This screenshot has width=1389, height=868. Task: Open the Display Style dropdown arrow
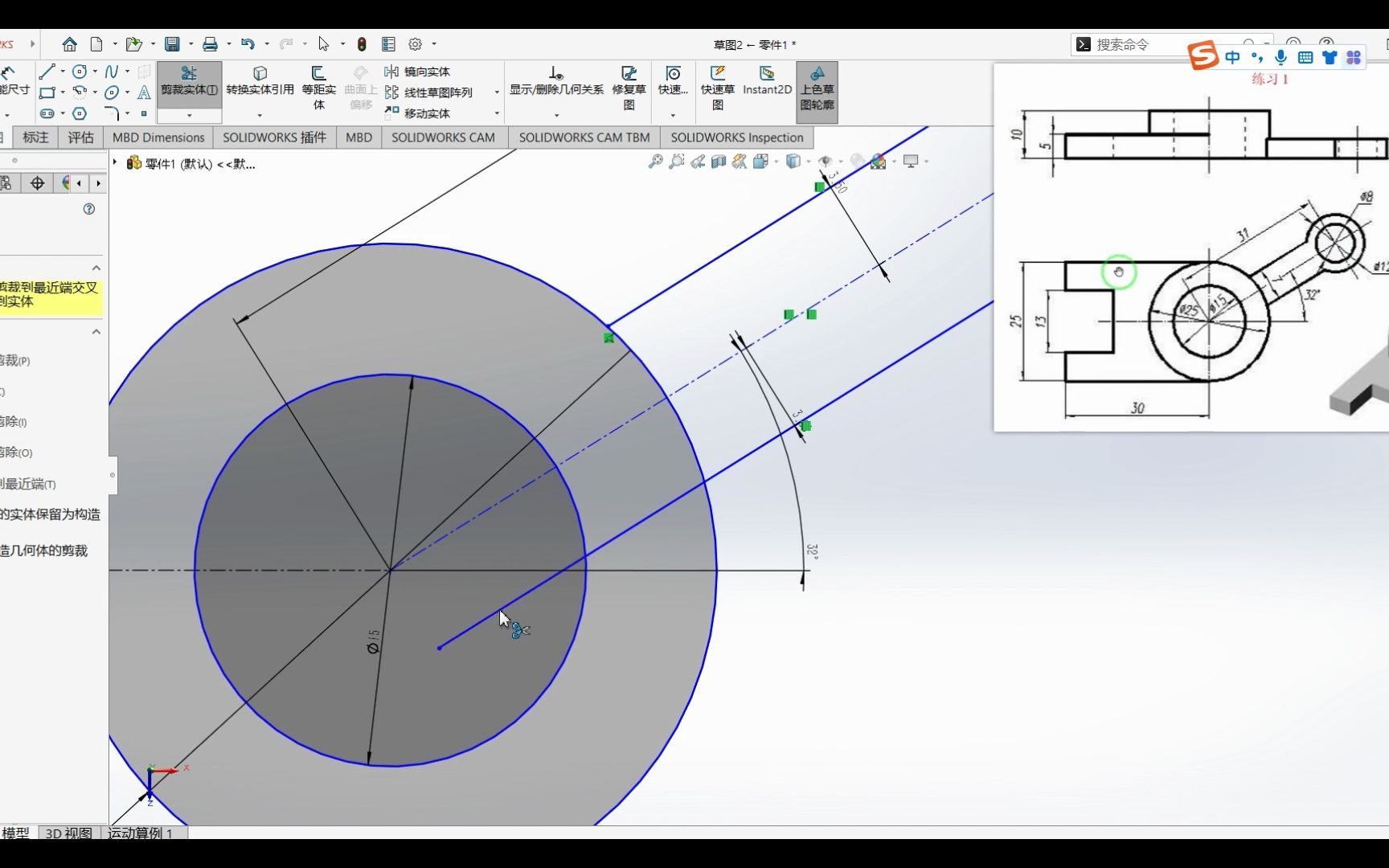809,162
